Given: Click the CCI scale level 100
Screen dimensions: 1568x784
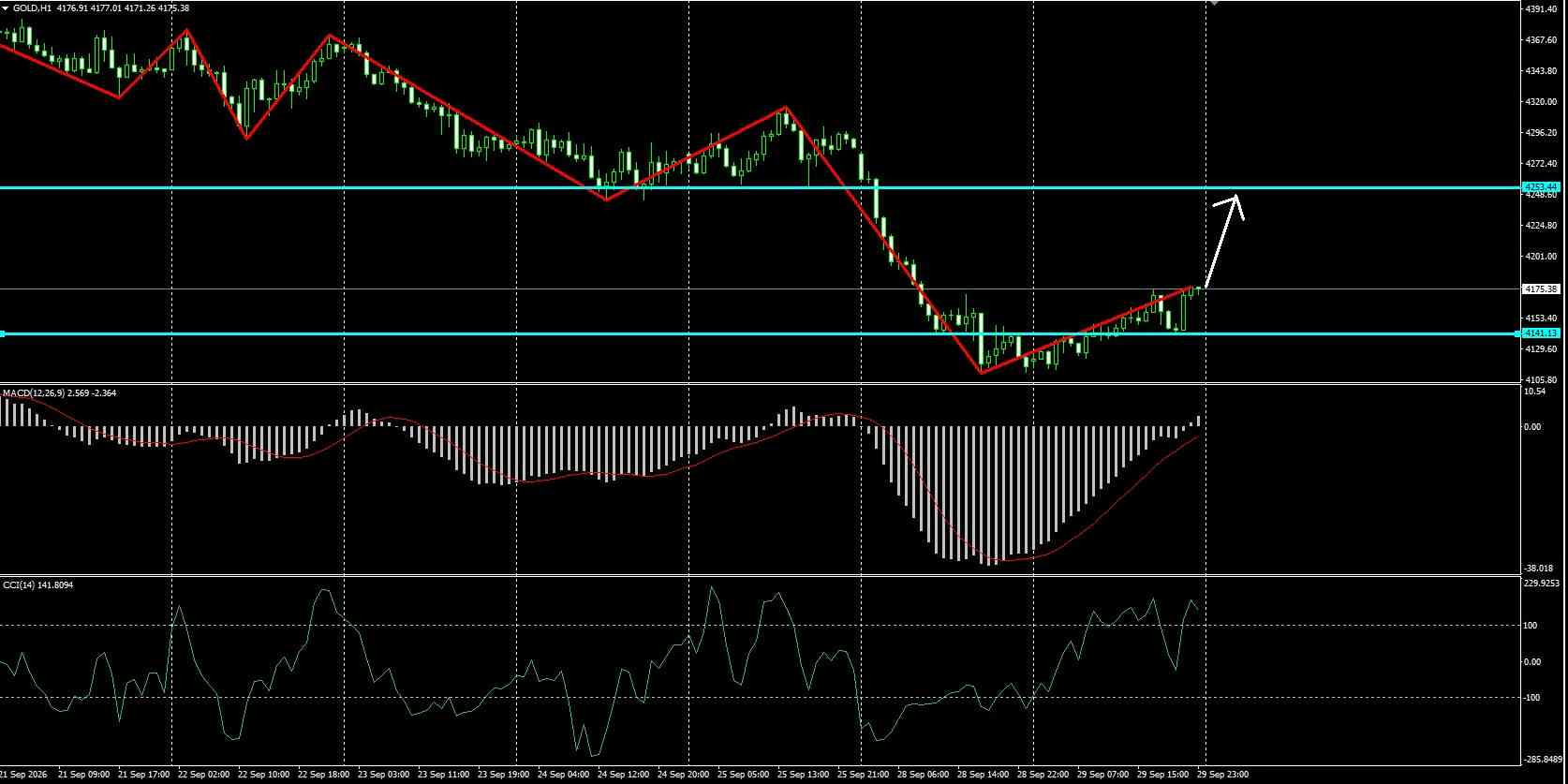Looking at the screenshot, I should point(1532,625).
